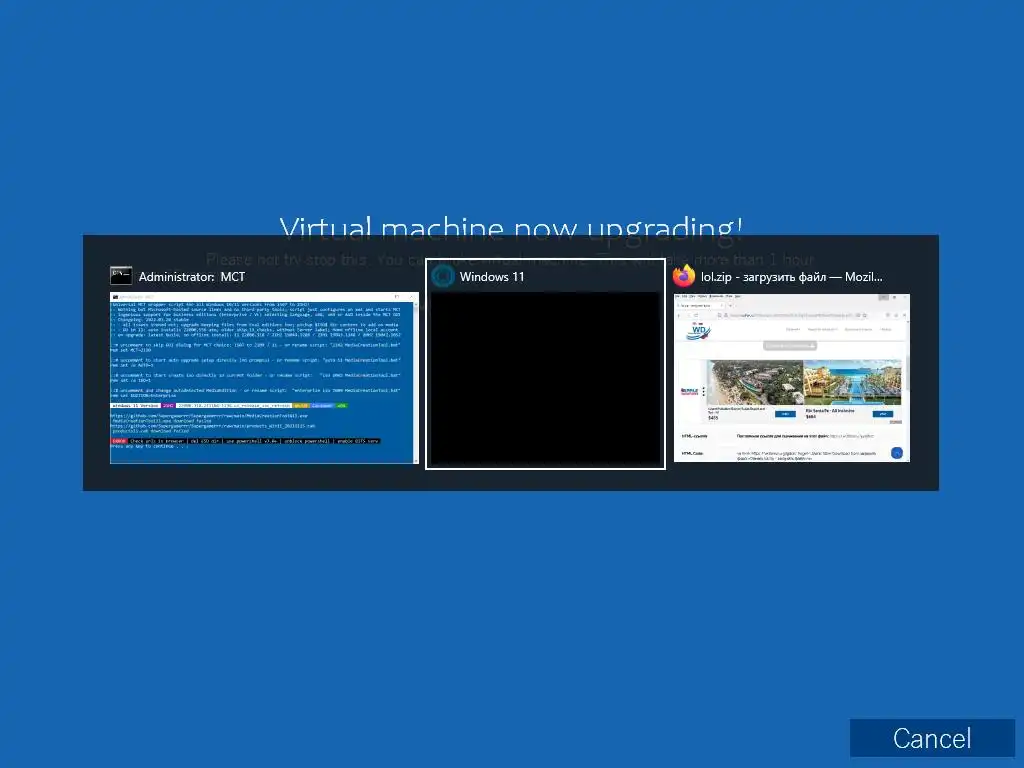This screenshot has height=768, width=1024.
Task: Click the command prompt icon beside Administrator: MCT
Action: [121, 276]
